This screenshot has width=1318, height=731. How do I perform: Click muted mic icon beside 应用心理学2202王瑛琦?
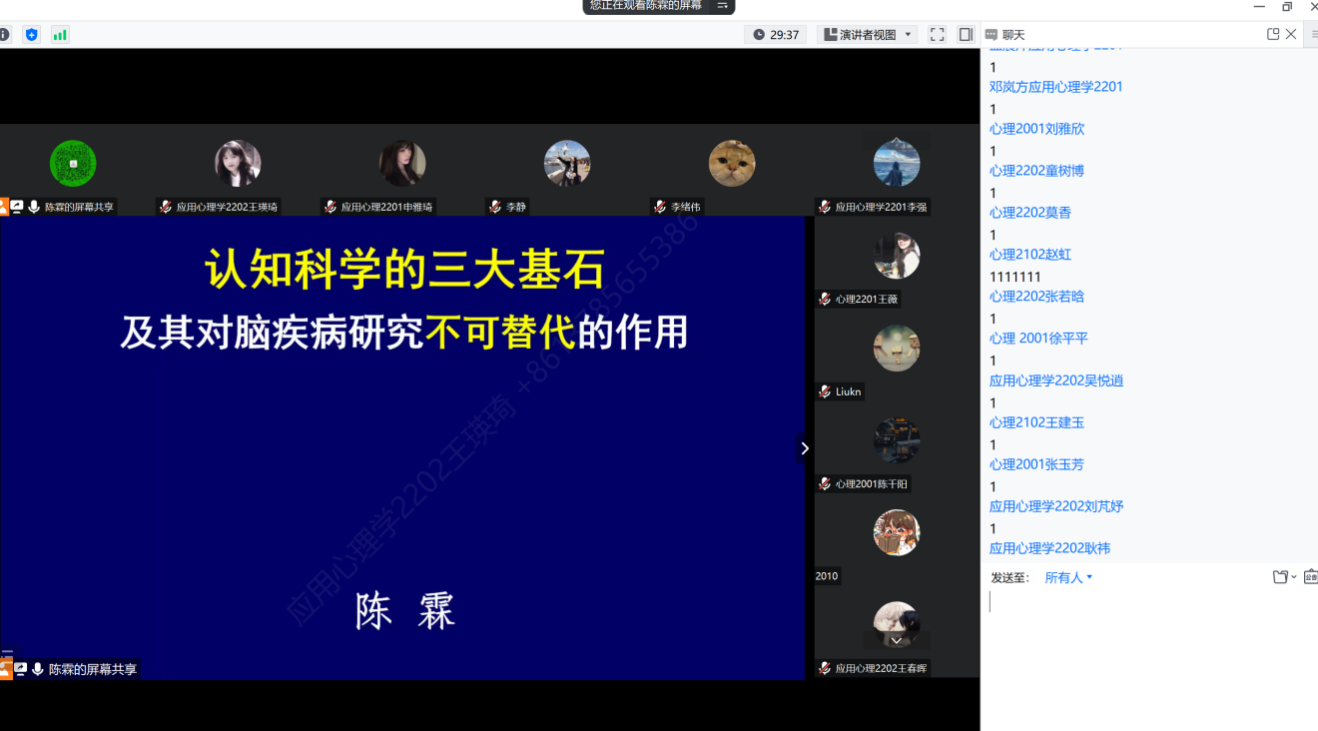point(166,207)
